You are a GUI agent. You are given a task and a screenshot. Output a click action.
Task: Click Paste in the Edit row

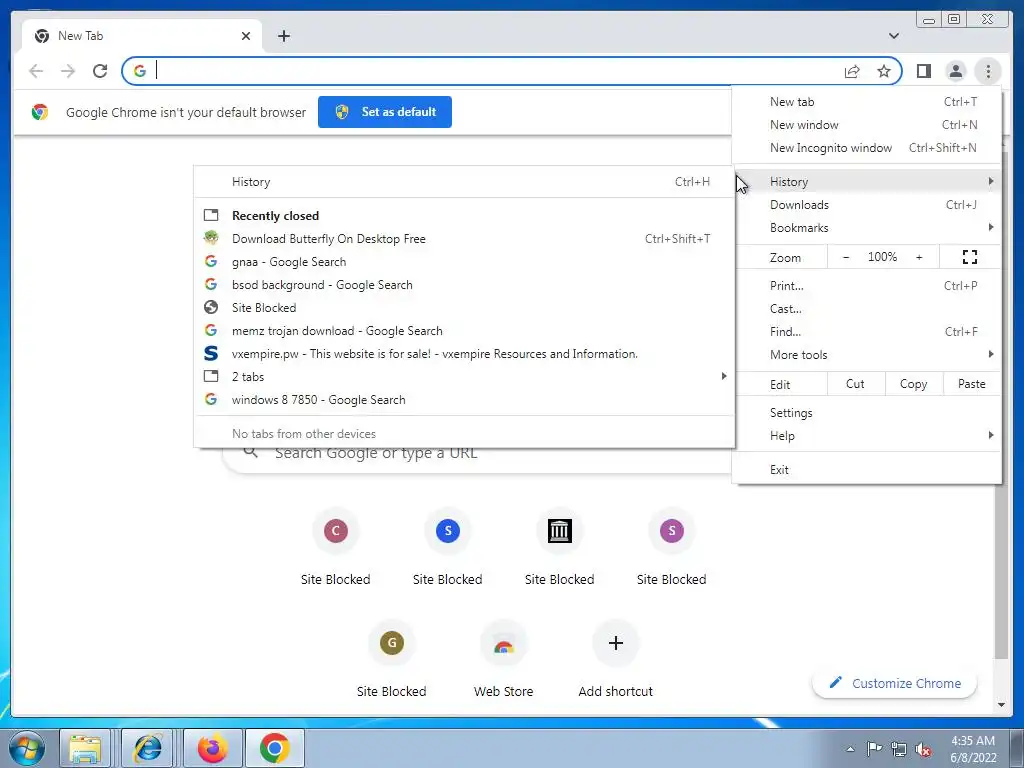point(972,384)
